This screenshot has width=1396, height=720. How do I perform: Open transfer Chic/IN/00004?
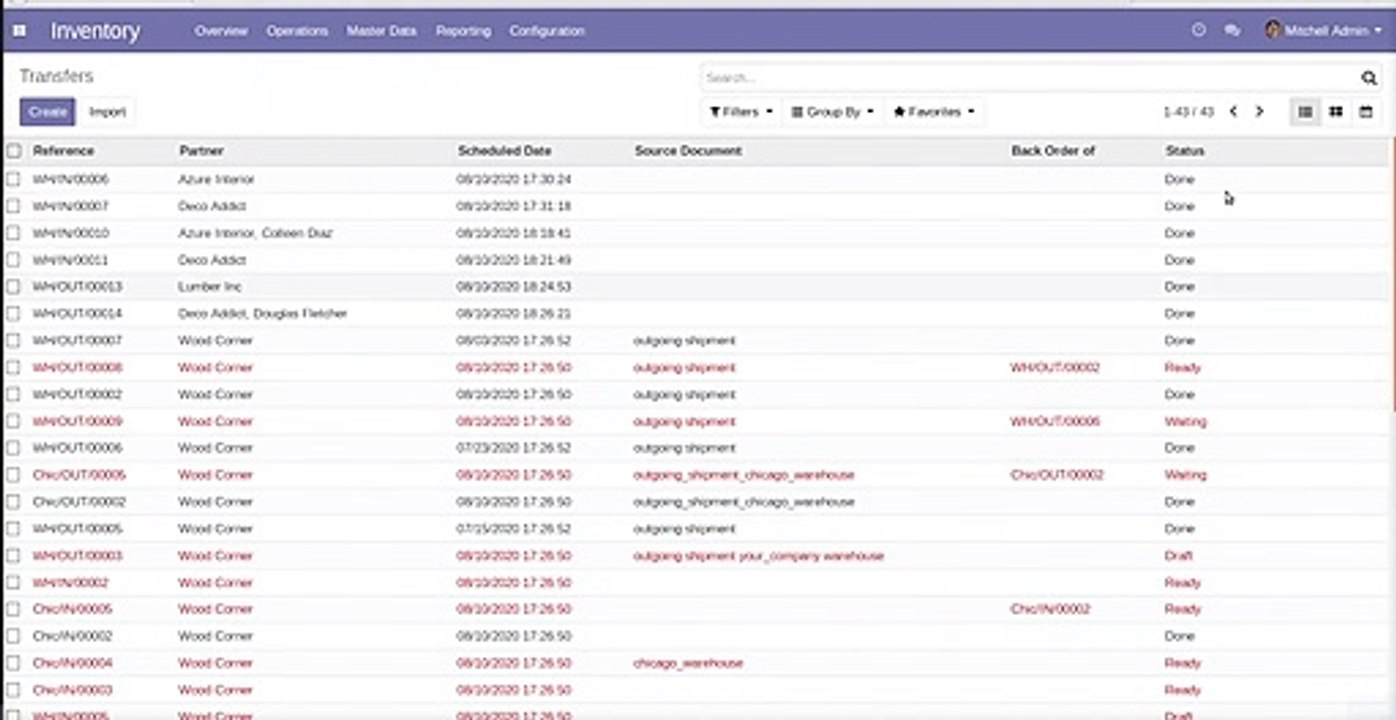pos(73,663)
